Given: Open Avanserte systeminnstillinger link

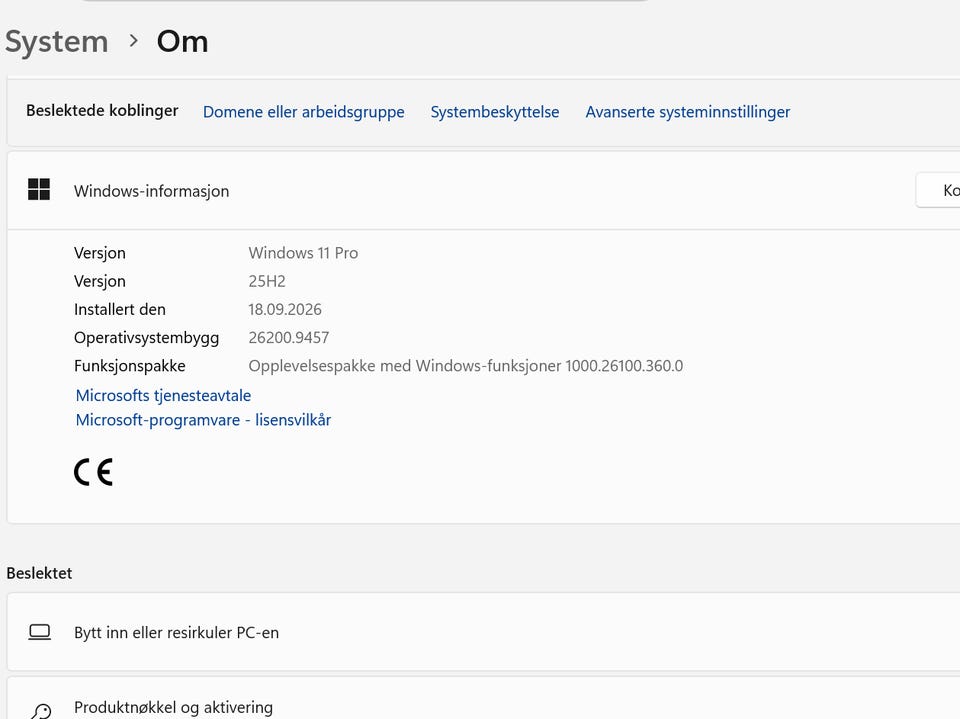Looking at the screenshot, I should [688, 112].
